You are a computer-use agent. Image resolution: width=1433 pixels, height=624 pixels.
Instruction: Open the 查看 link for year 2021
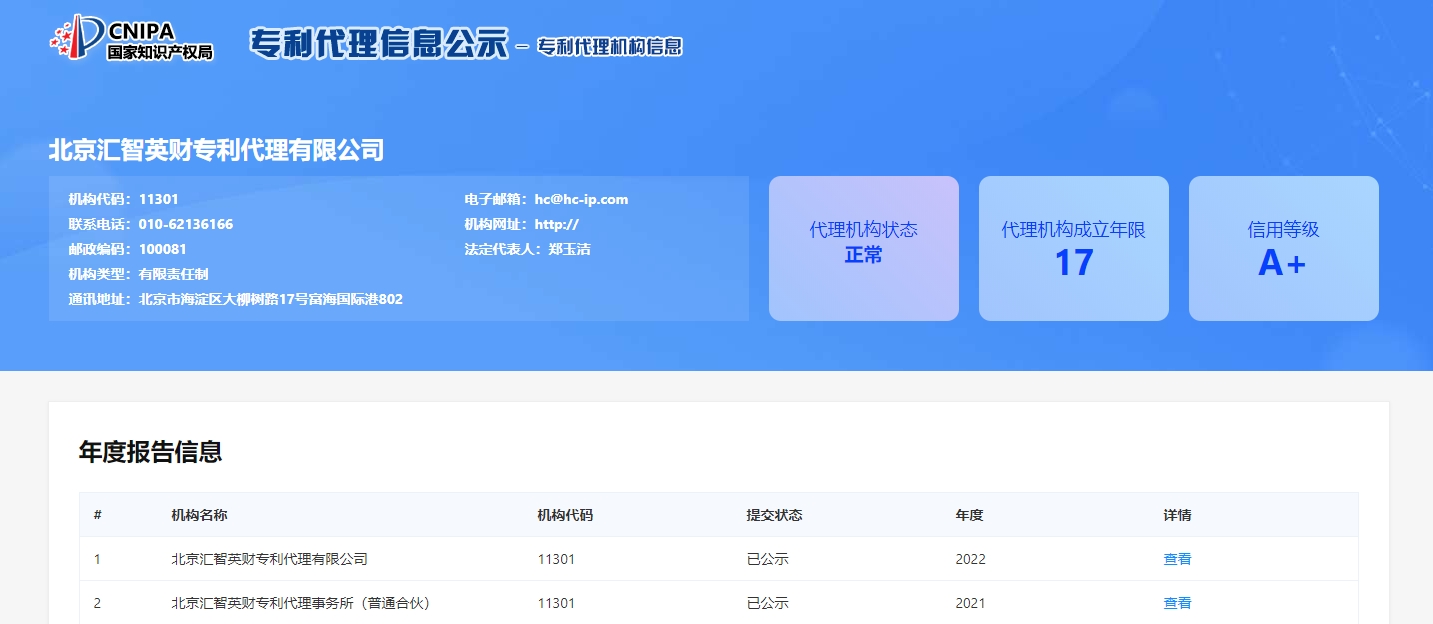point(1177,603)
